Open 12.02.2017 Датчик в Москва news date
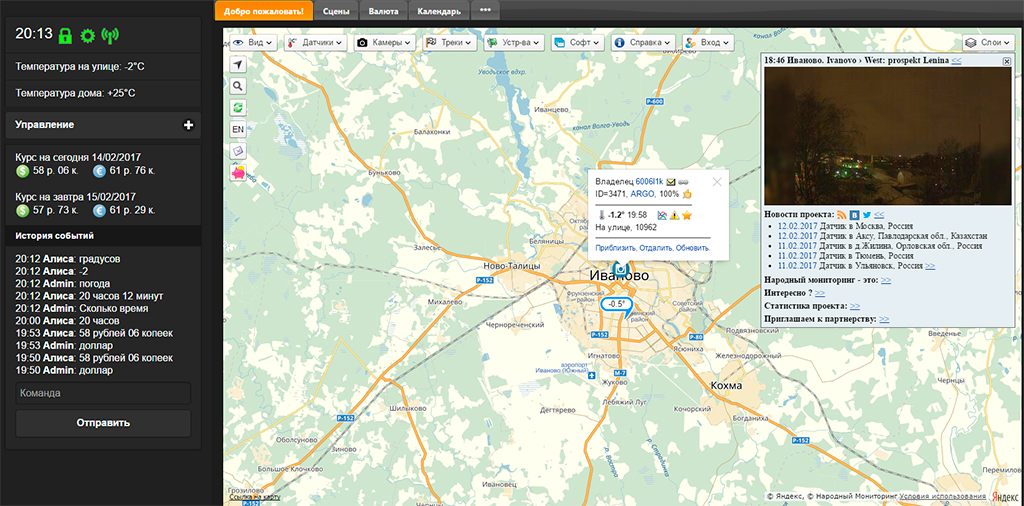Viewport: 1024px width, 506px height. tap(797, 225)
